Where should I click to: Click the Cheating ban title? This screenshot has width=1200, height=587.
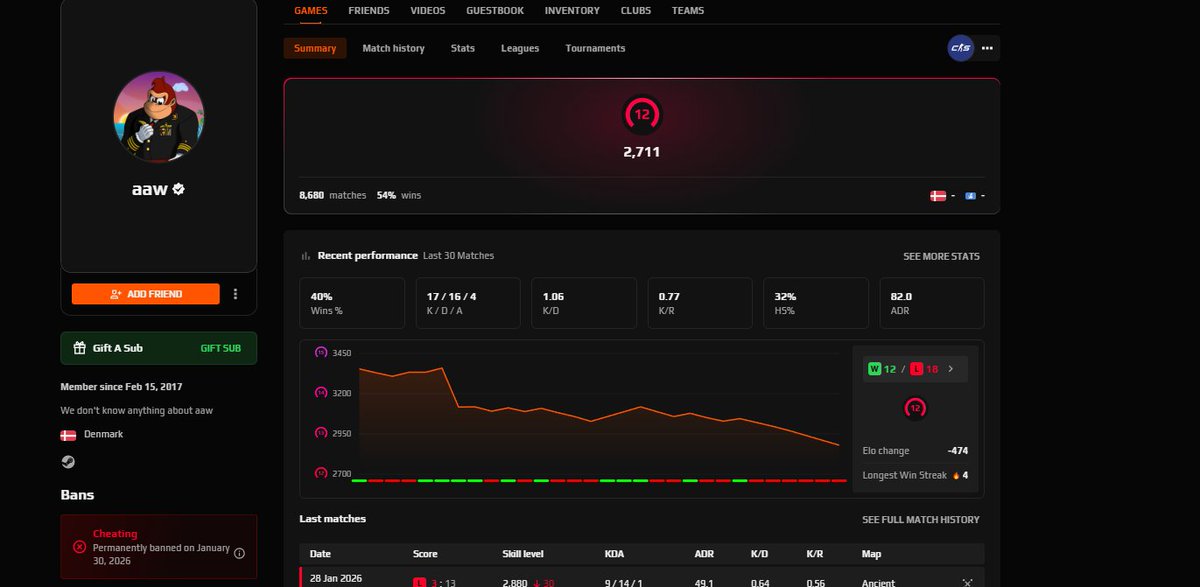point(115,534)
